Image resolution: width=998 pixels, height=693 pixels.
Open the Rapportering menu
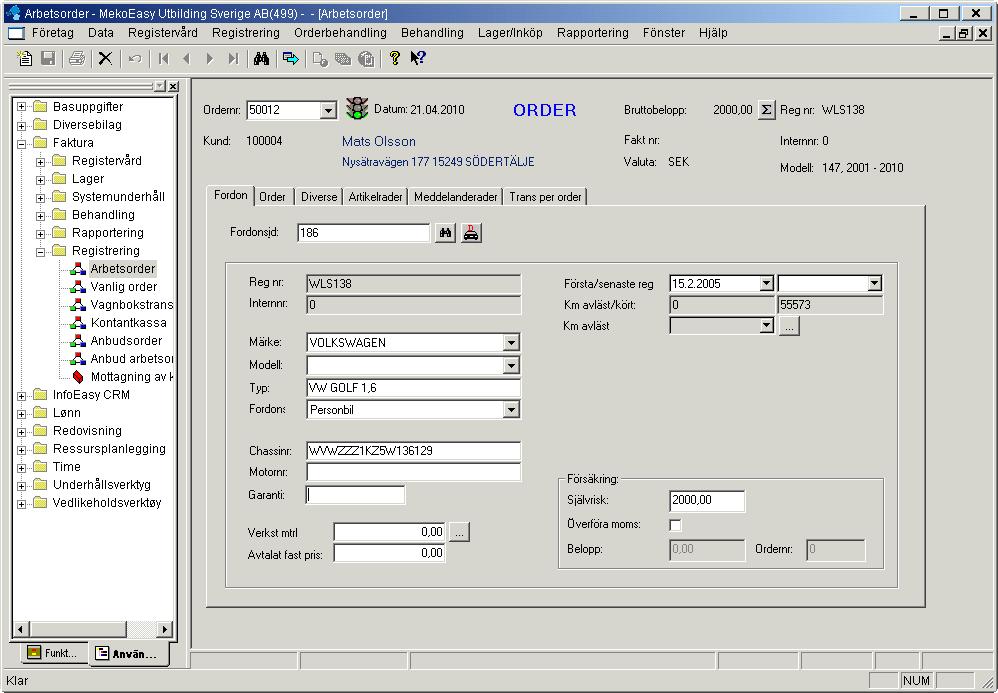tap(593, 32)
